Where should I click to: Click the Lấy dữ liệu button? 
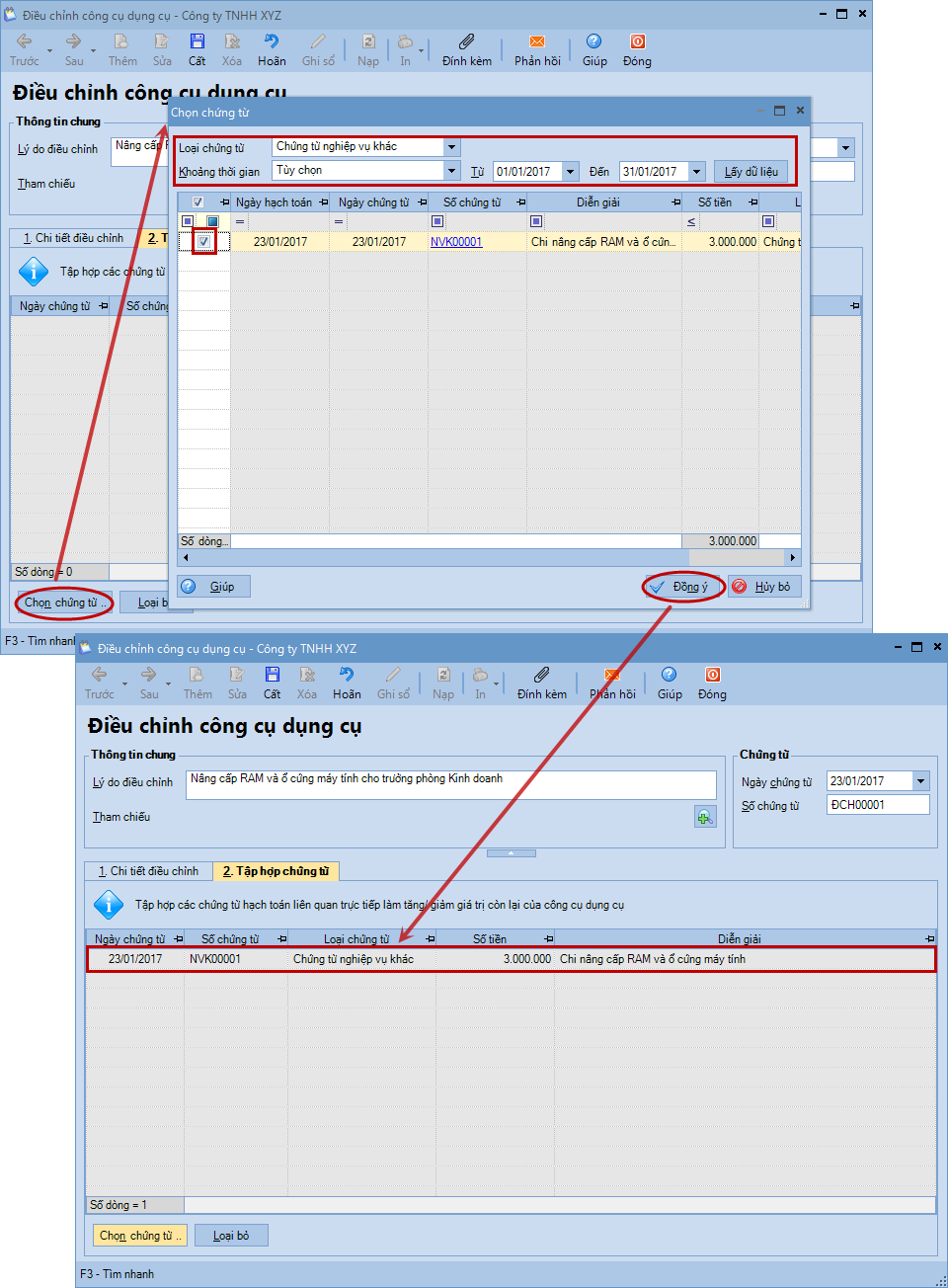click(x=750, y=172)
